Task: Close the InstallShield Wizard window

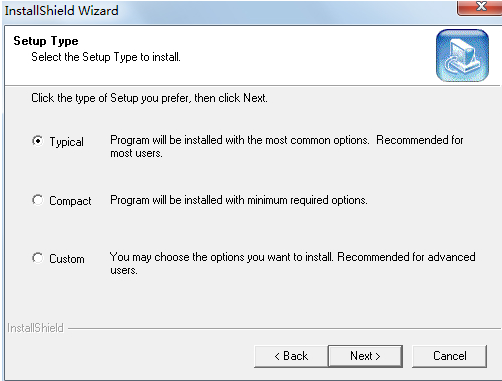Action: (479, 7)
